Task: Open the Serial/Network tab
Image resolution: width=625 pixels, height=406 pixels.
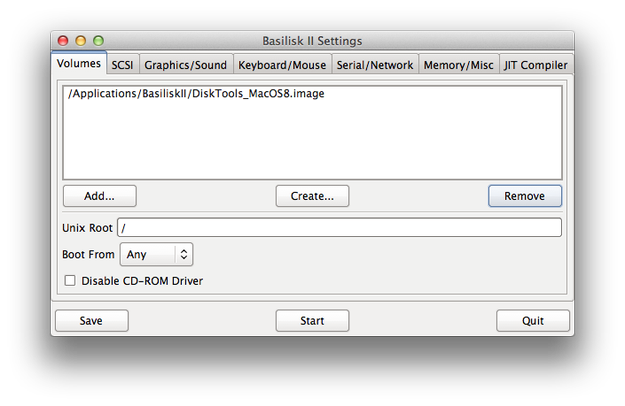Action: 375,65
